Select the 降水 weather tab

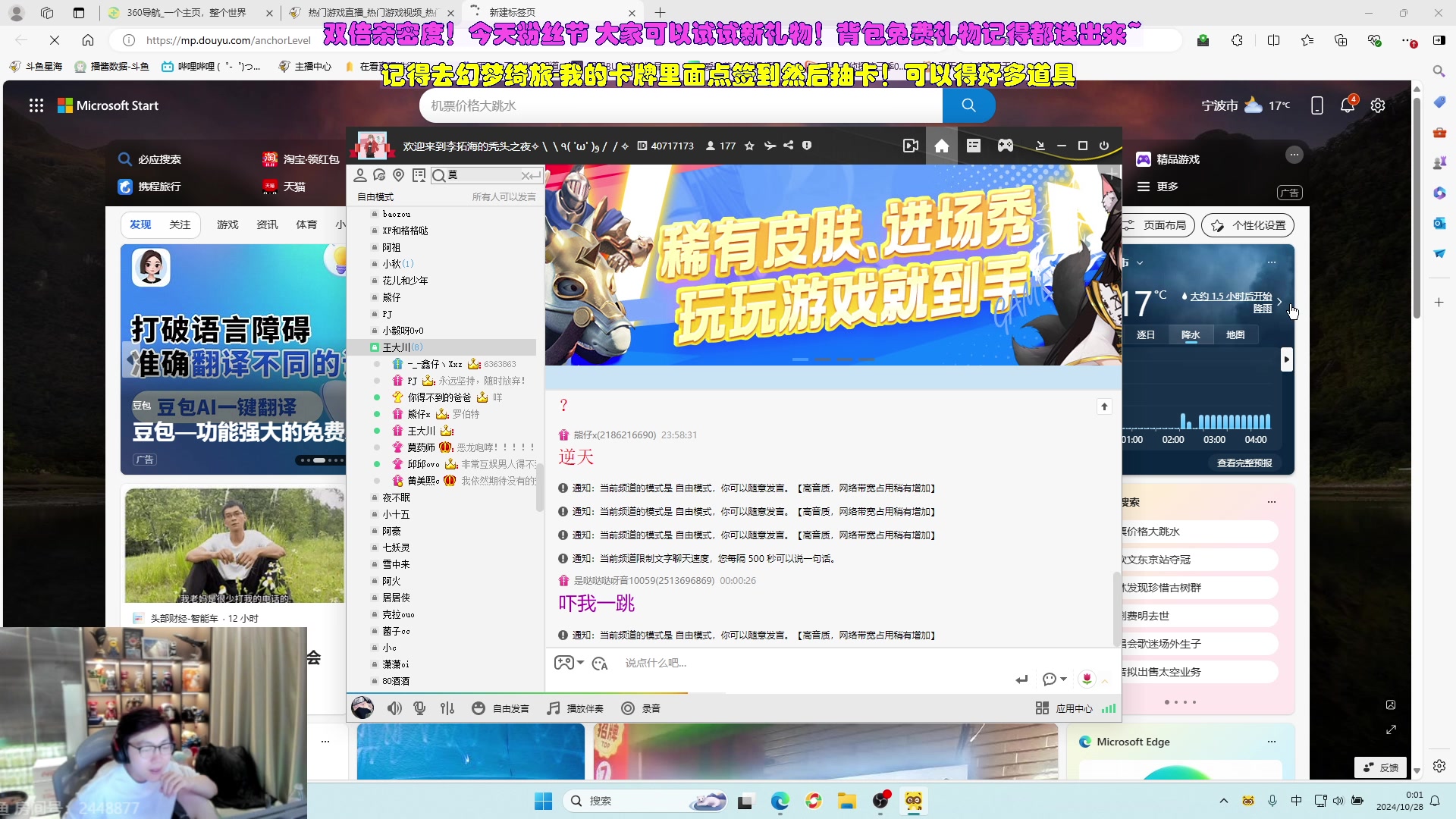point(1191,334)
